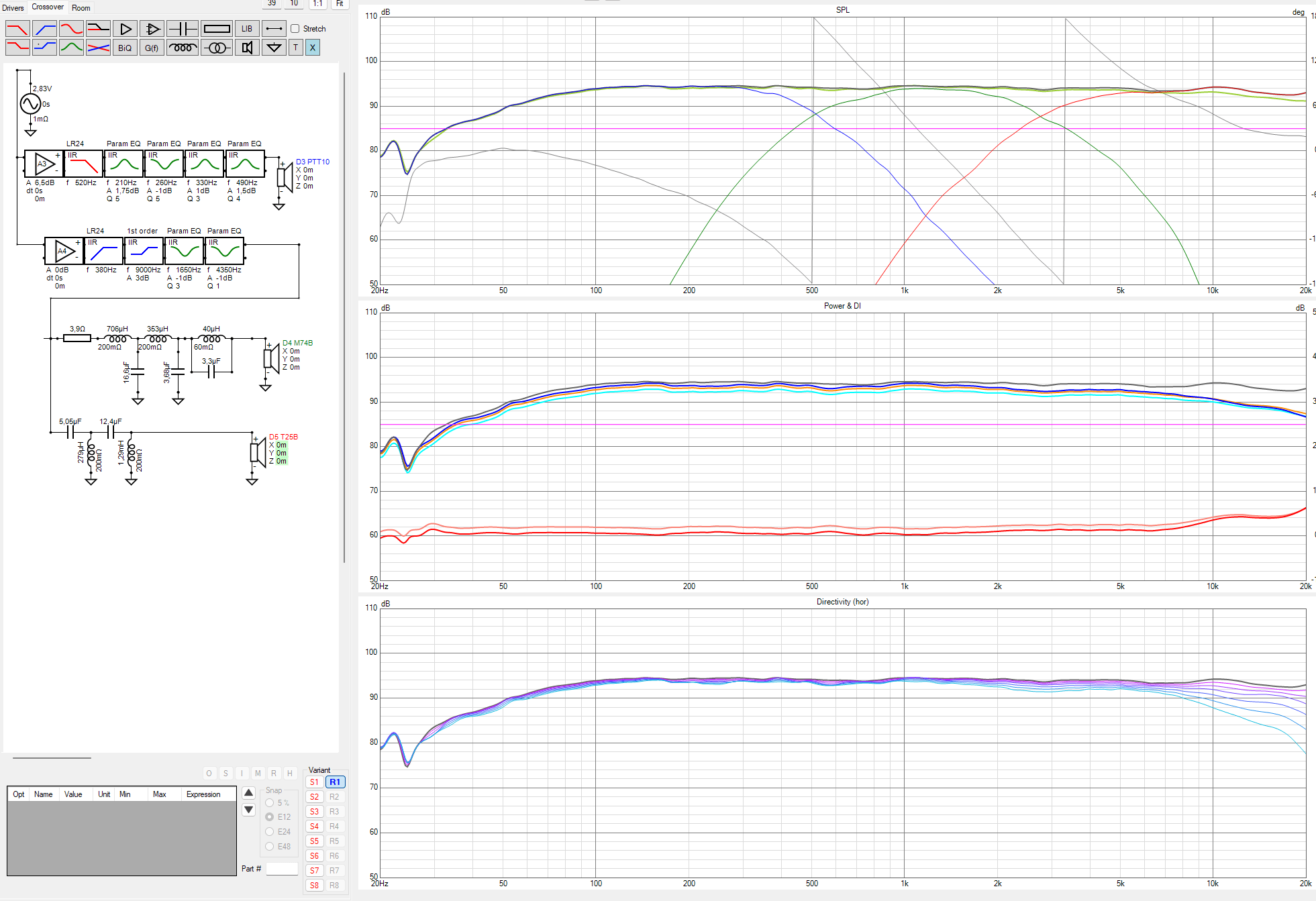Insert an inductor coil component
This screenshot has width=1316, height=901.
183,48
